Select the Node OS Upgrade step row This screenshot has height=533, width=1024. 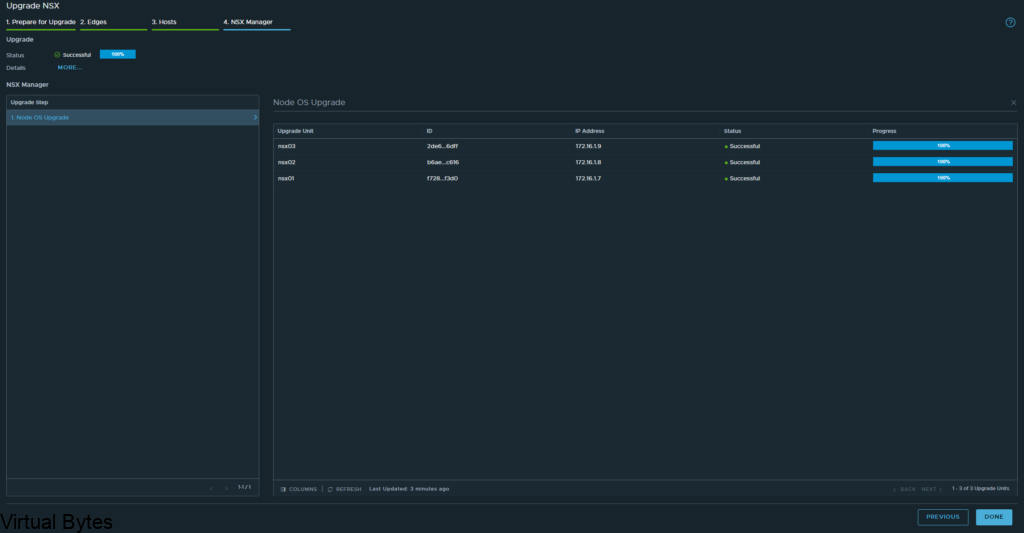[133, 118]
